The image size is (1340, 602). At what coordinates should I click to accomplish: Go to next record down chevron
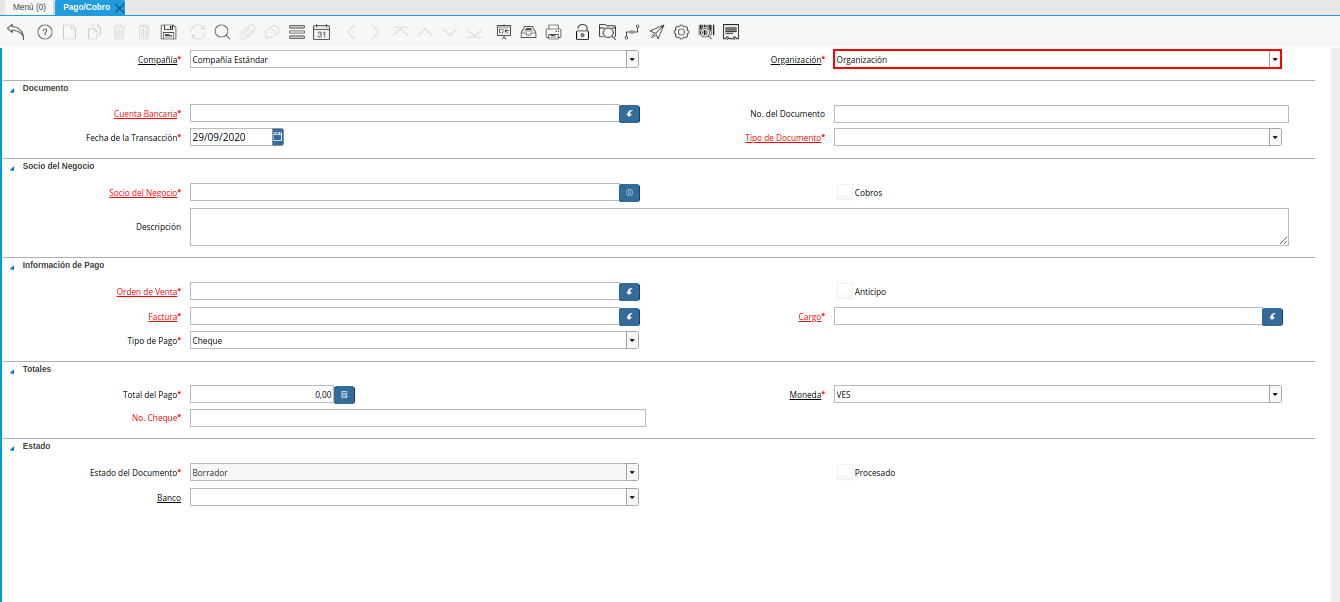450,32
